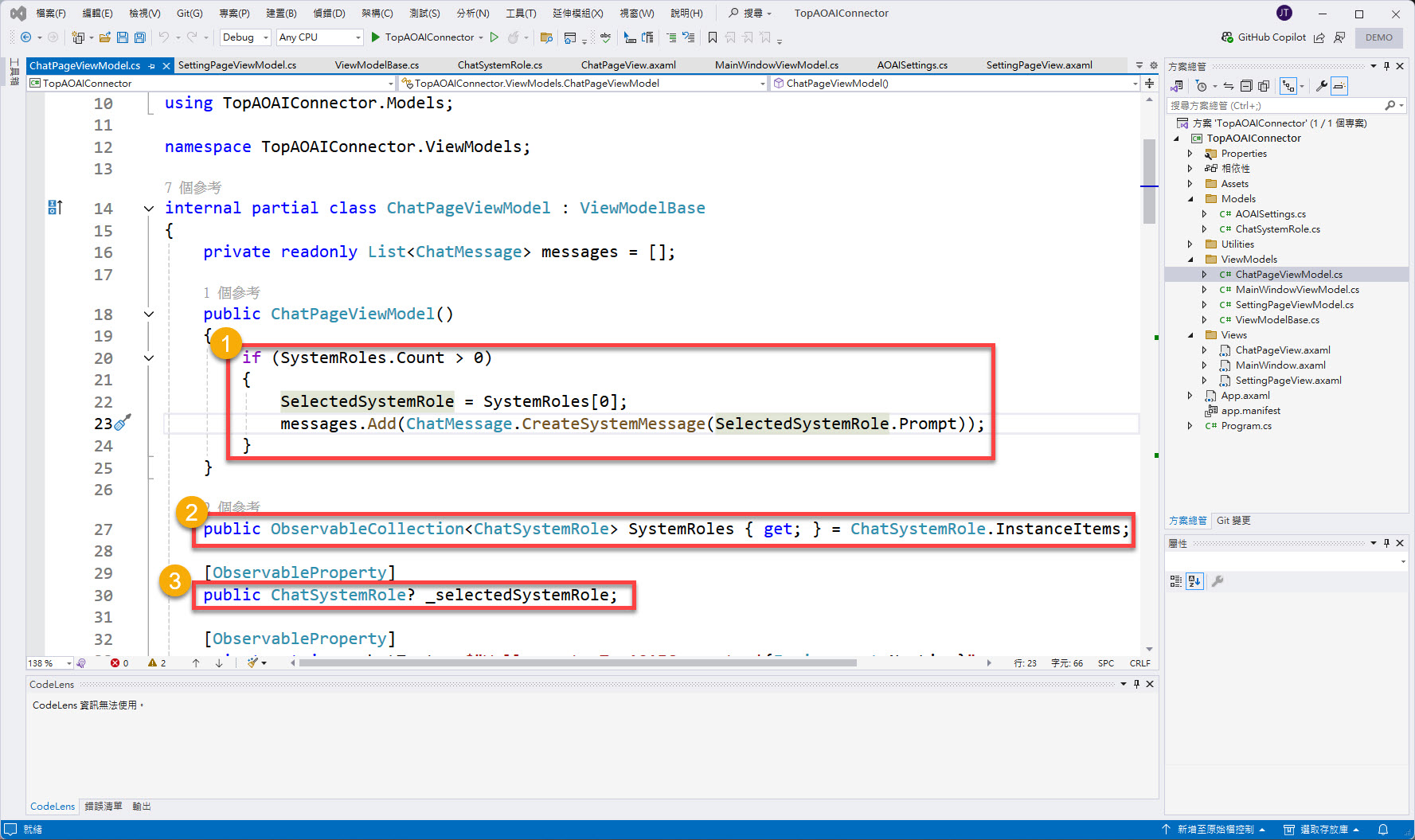Click the Start Without Debugging outline play icon
Viewport: 1415px width, 840px height.
click(494, 37)
